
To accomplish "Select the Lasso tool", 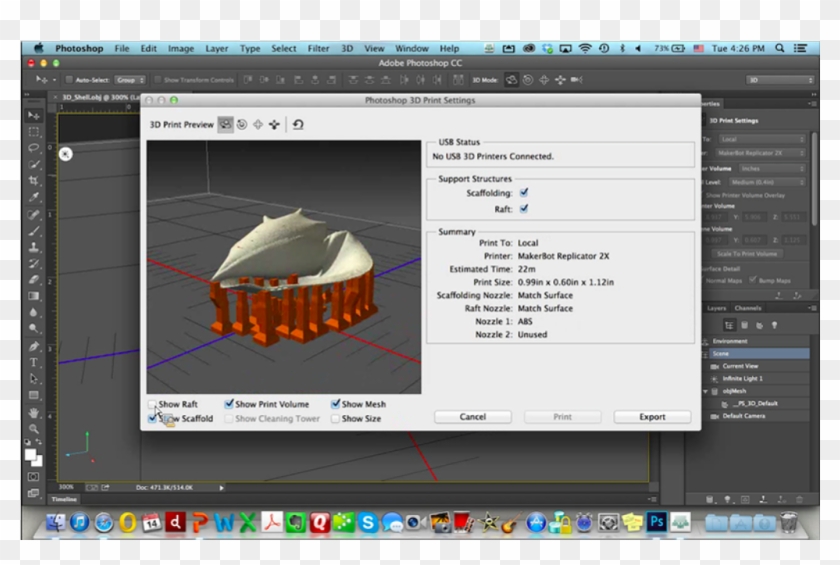I will pos(34,148).
